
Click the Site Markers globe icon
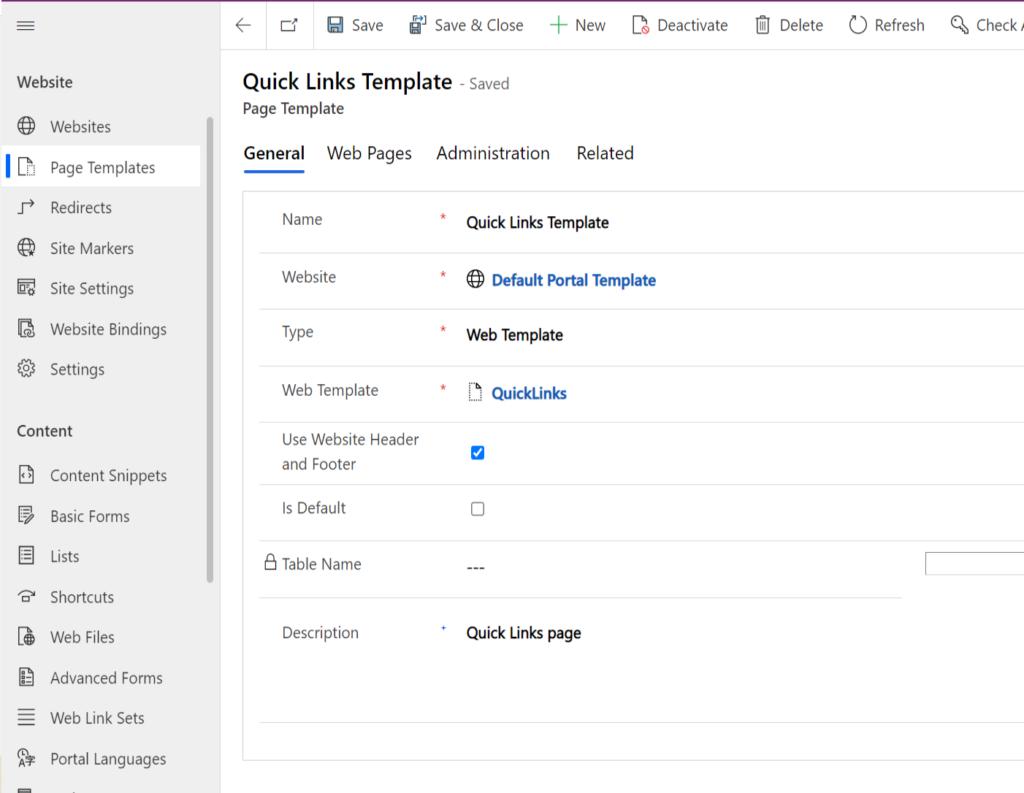click(x=26, y=248)
